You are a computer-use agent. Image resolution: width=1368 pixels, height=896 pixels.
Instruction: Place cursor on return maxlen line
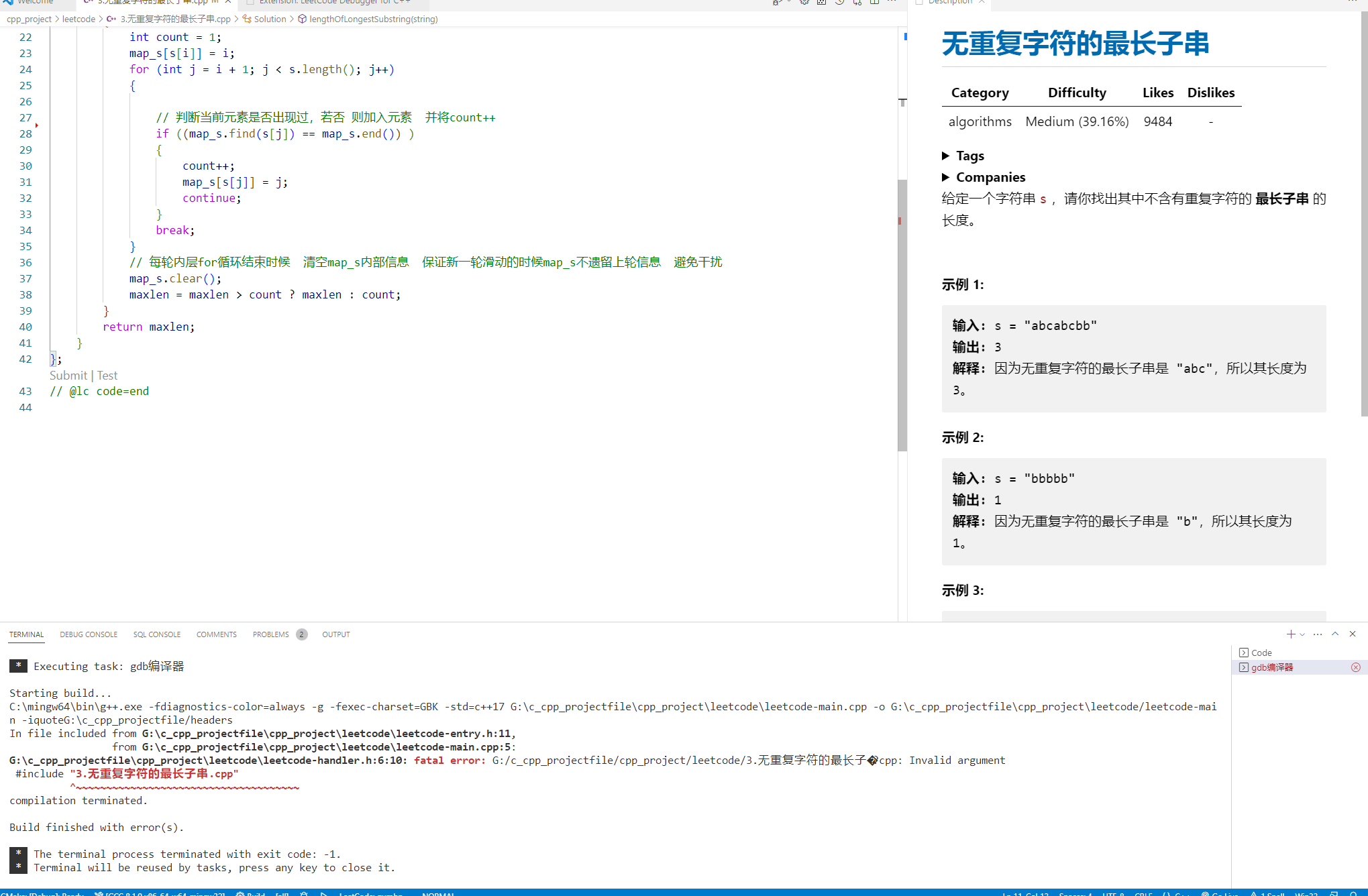click(x=148, y=327)
